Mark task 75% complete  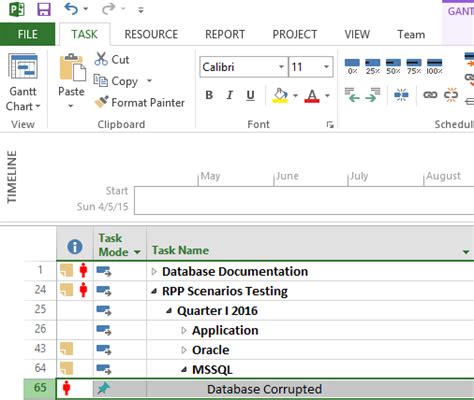click(x=414, y=66)
